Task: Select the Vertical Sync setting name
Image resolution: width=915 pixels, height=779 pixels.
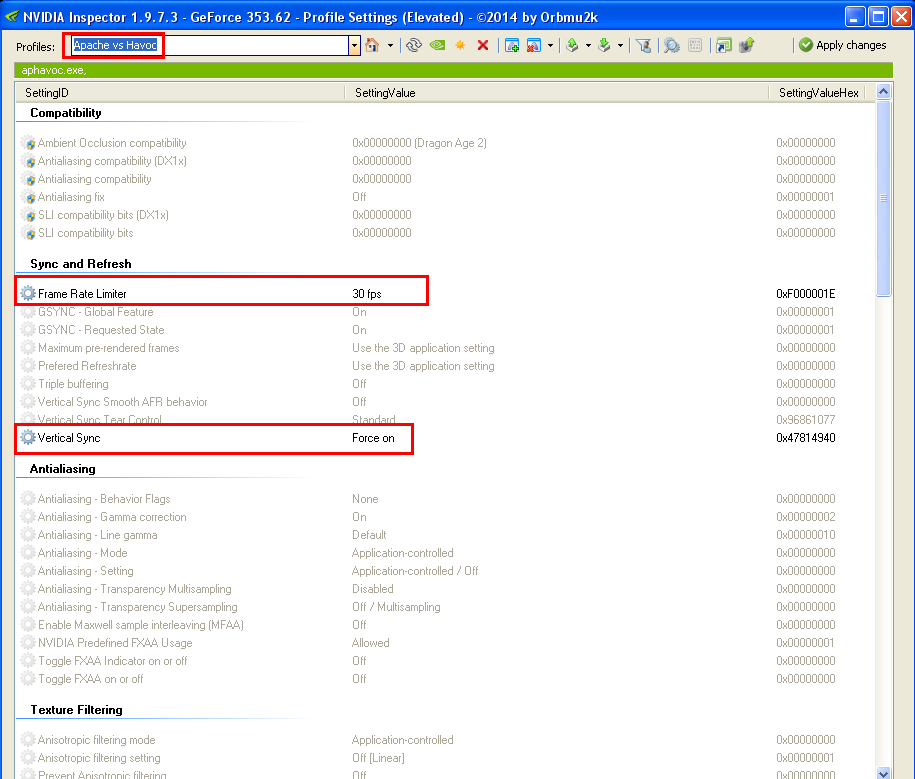Action: 69,438
